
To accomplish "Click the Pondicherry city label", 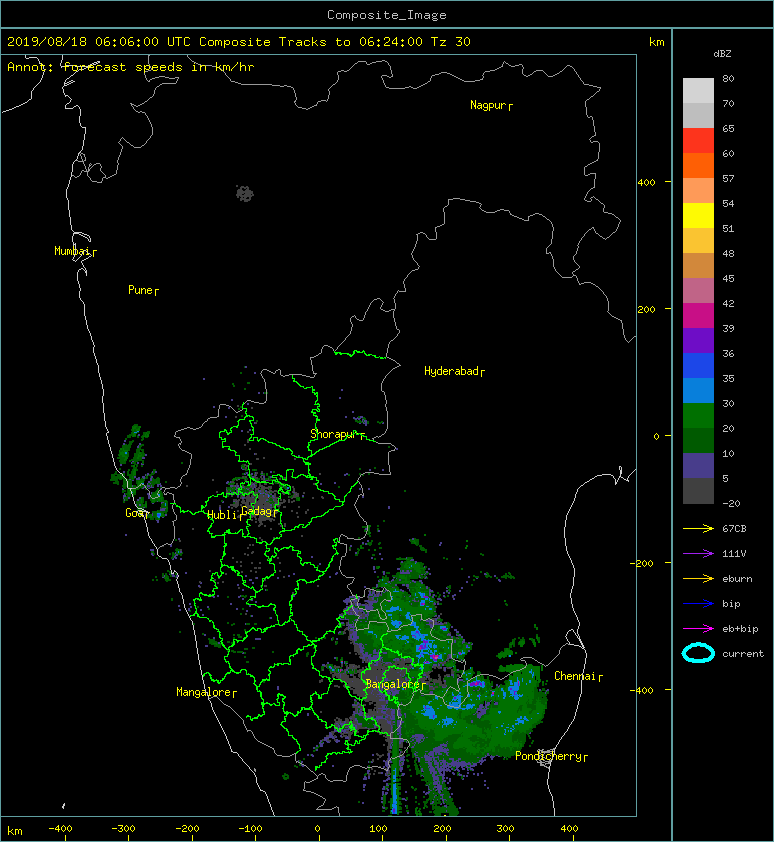I will coord(548,756).
